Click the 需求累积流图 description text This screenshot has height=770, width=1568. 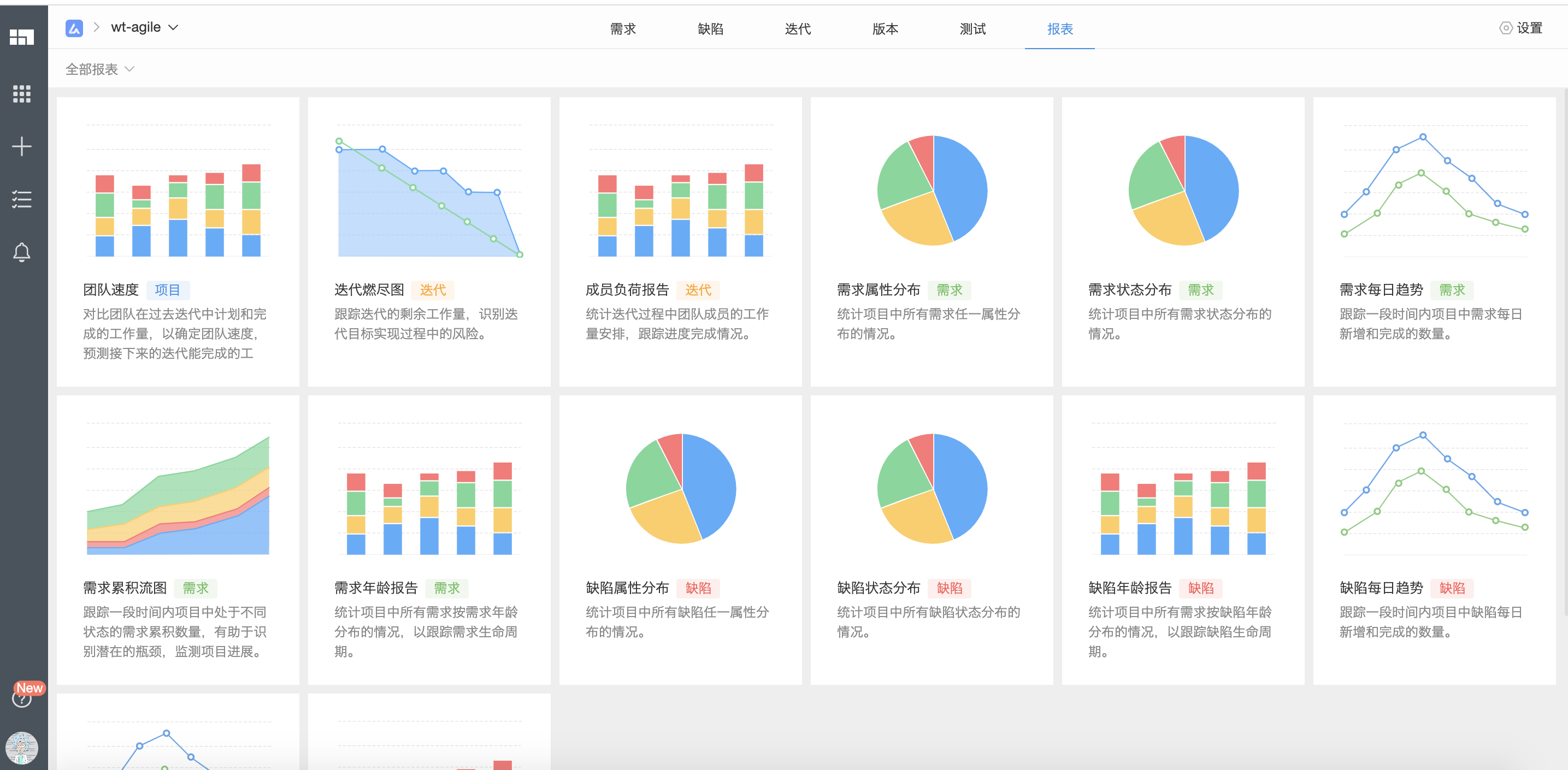point(175,631)
